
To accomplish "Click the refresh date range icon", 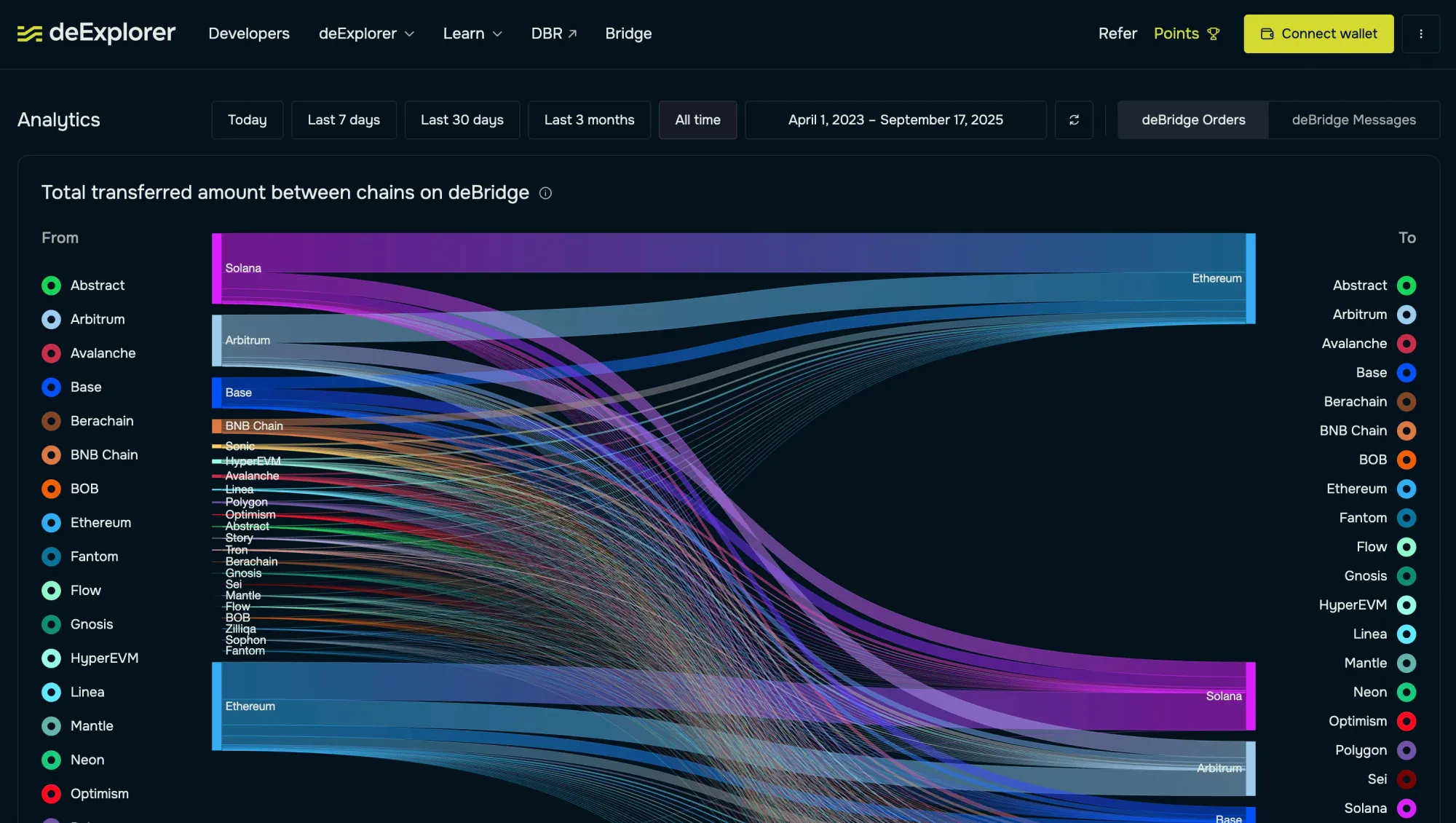I will coord(1074,120).
